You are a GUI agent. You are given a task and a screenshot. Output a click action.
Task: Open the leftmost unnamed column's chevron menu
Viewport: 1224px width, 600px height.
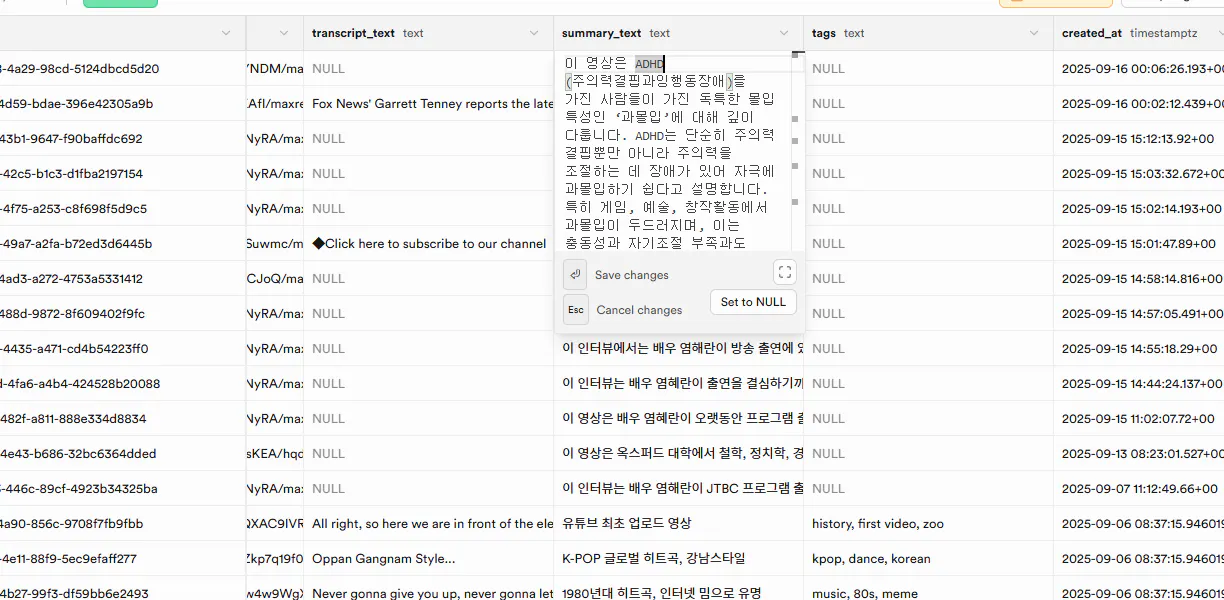tap(228, 32)
